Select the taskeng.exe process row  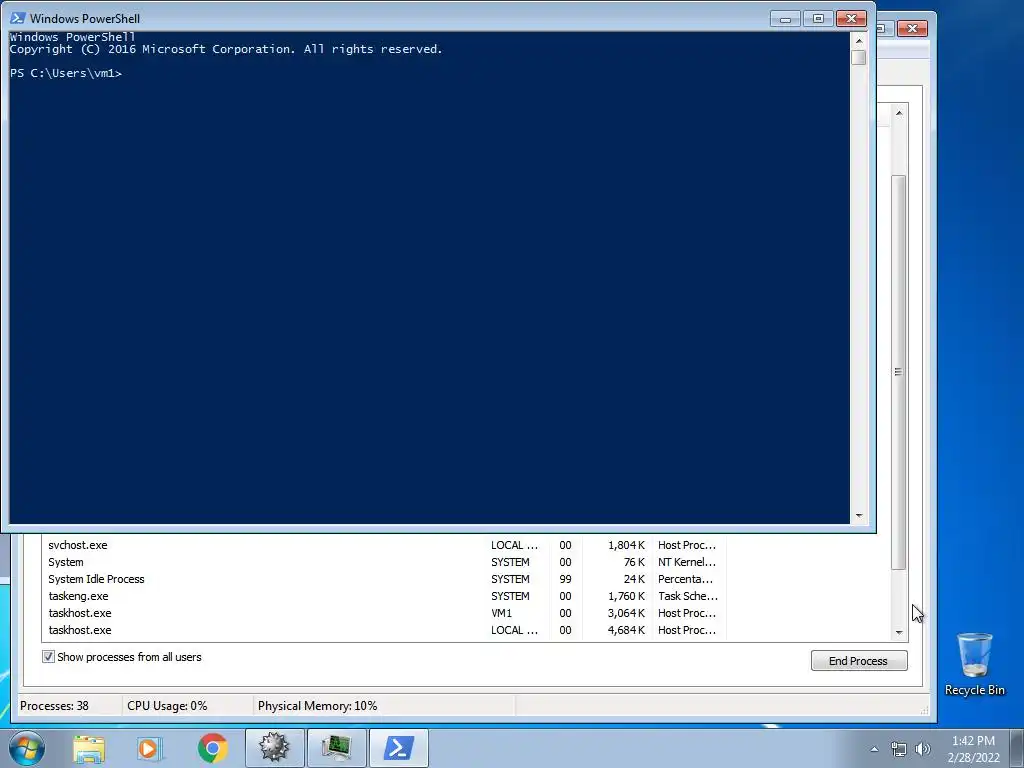383,596
